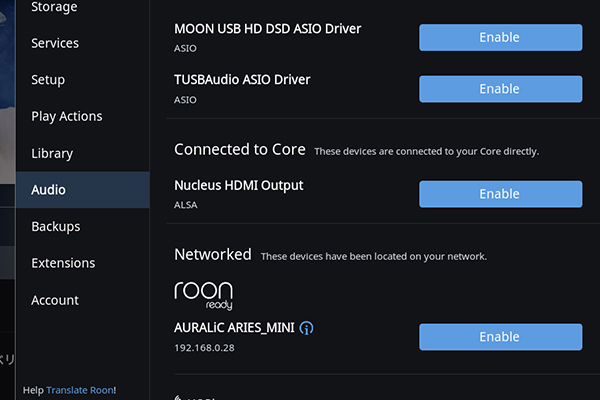This screenshot has height=400, width=600.
Task: Select the Audio settings tab
Action: coord(49,190)
